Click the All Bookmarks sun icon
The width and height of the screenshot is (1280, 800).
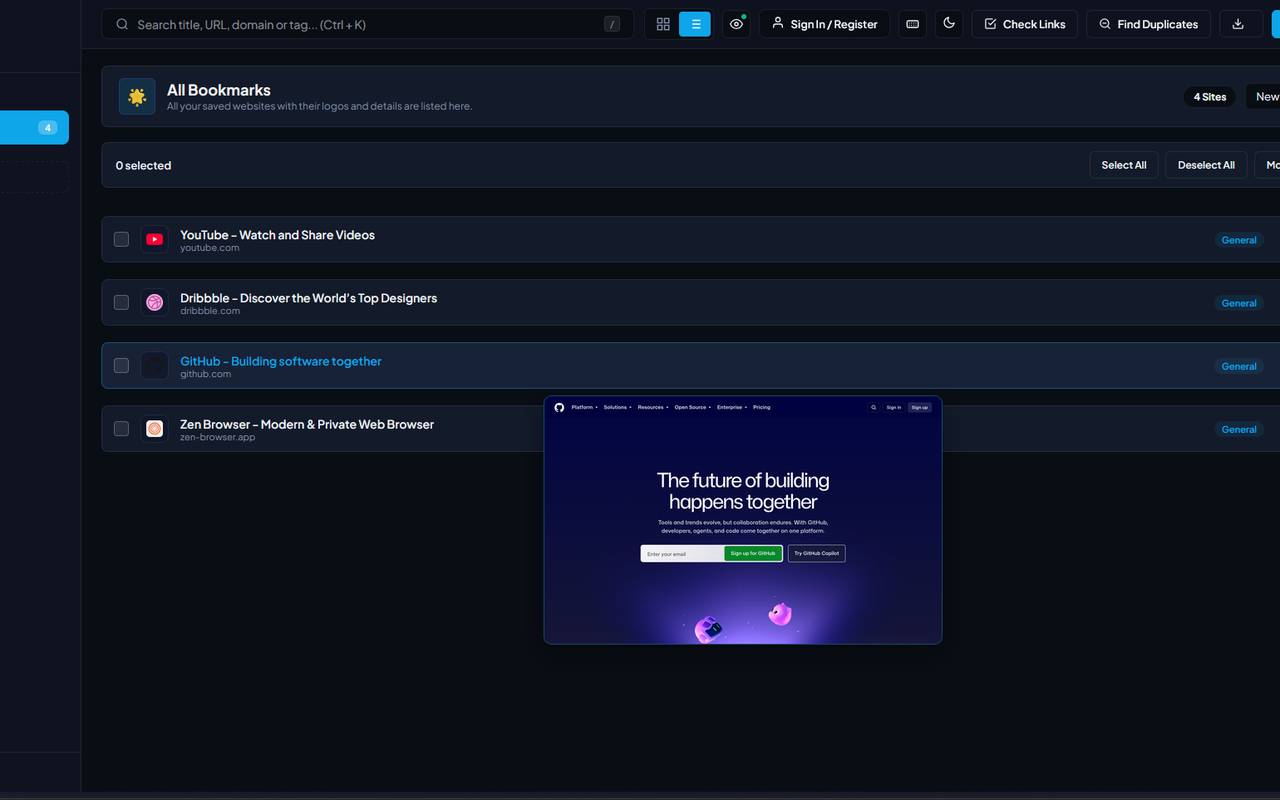click(137, 96)
